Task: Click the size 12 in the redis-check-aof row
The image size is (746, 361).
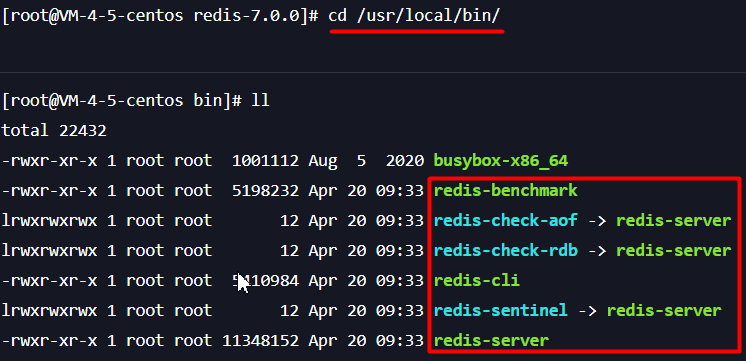Action: [289, 221]
